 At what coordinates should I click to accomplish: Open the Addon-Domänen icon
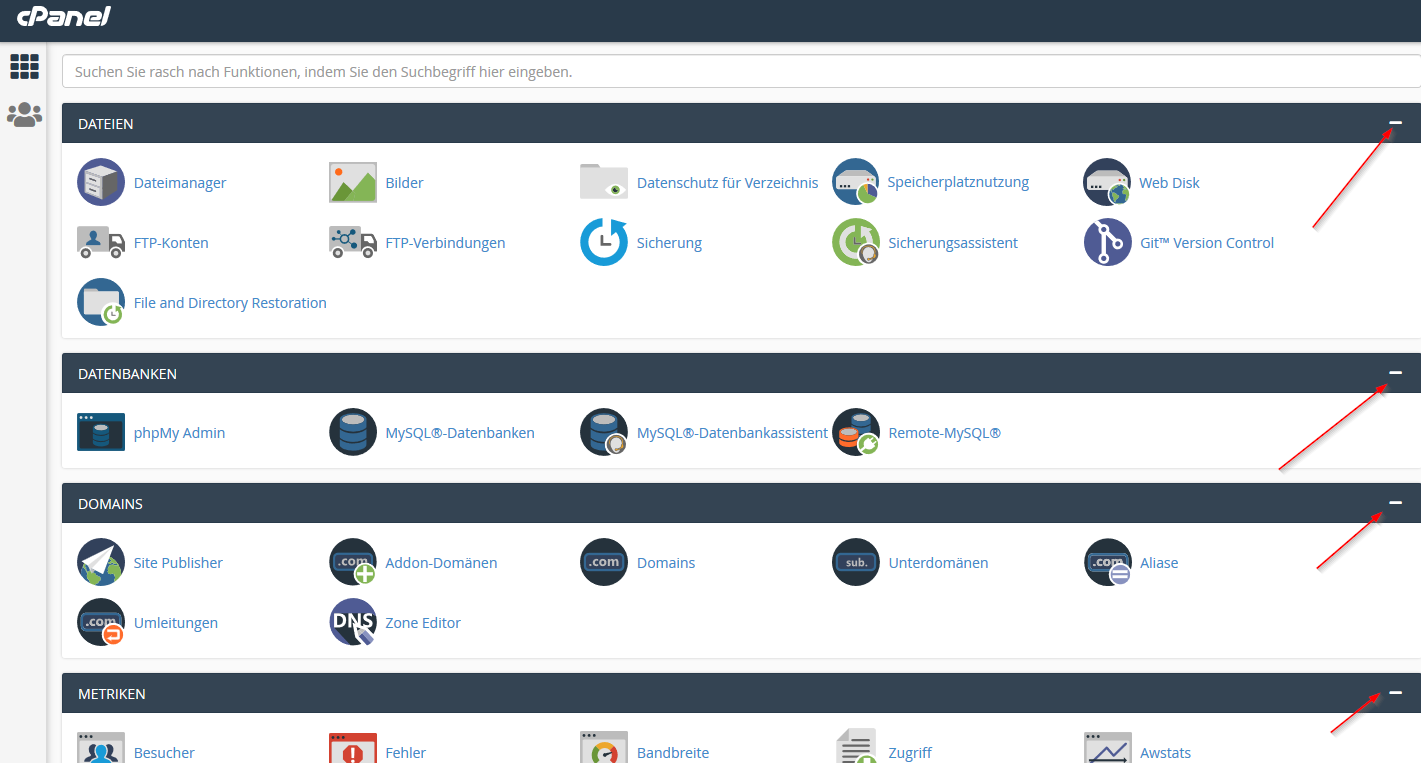point(353,562)
